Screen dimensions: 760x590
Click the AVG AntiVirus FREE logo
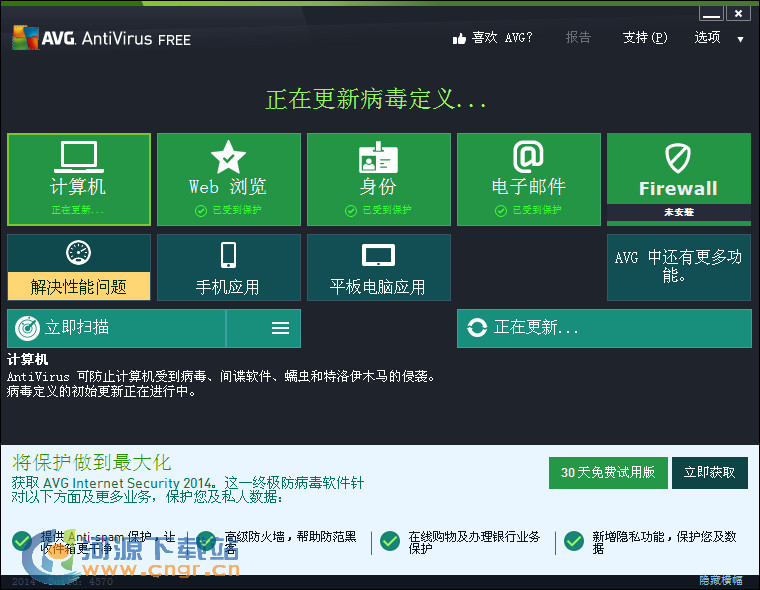pyautogui.click(x=102, y=38)
